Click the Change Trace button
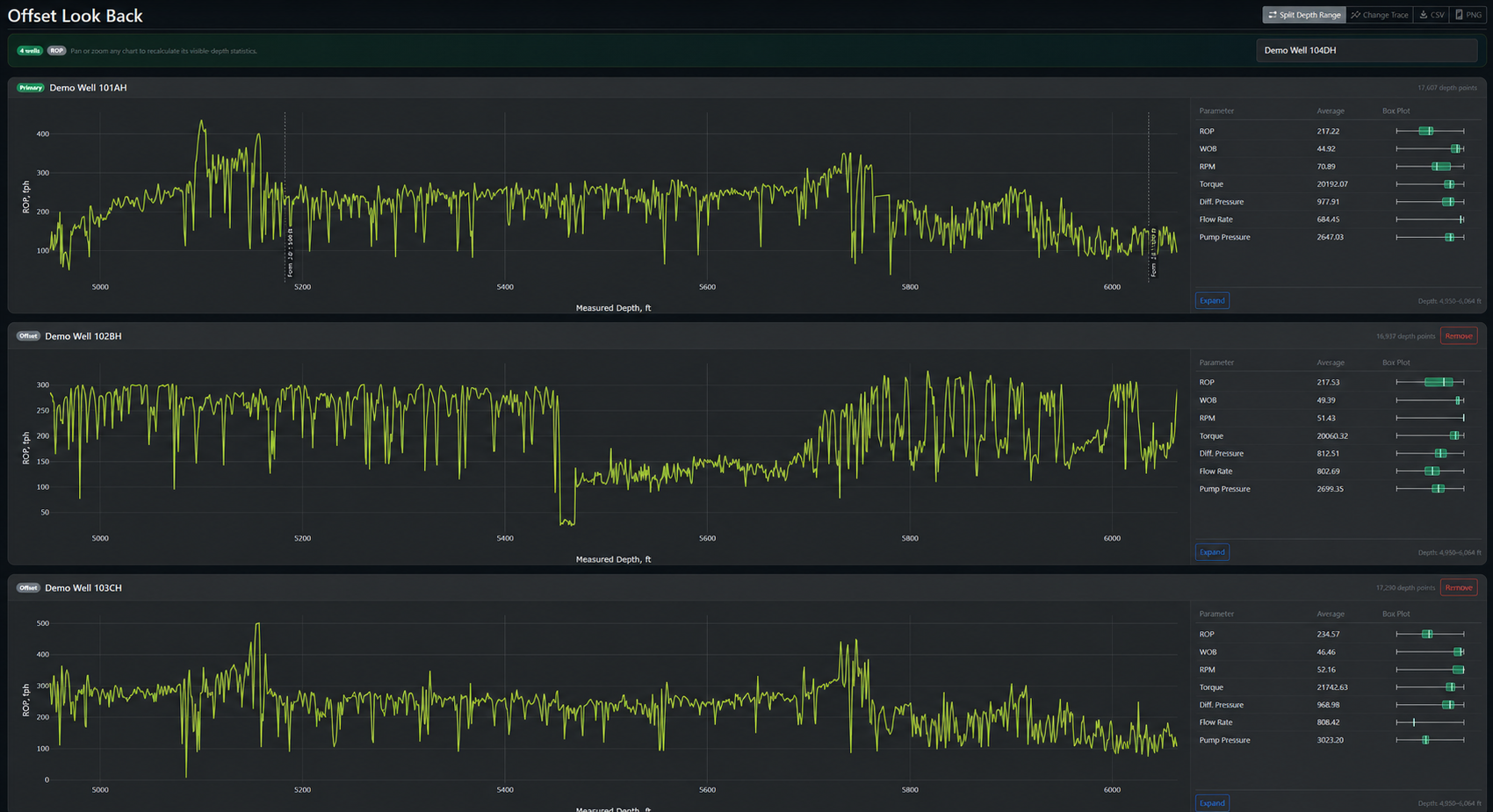The image size is (1493, 812). pos(1380,15)
